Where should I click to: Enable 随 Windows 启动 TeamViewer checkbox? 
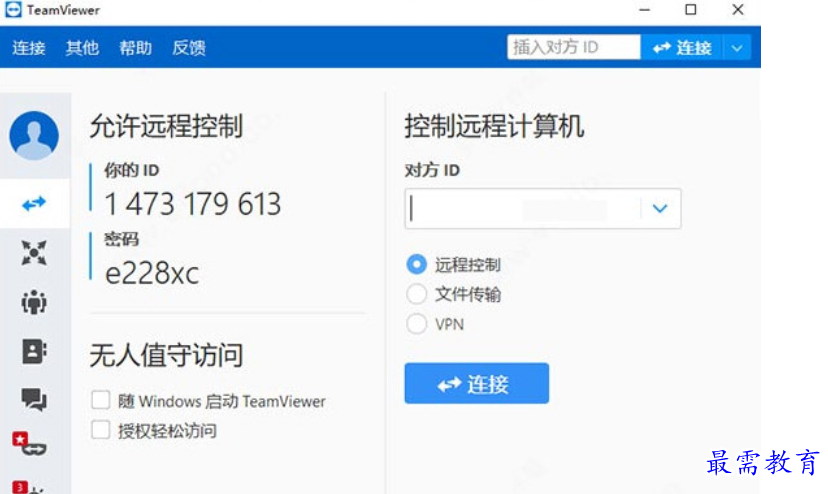point(100,400)
